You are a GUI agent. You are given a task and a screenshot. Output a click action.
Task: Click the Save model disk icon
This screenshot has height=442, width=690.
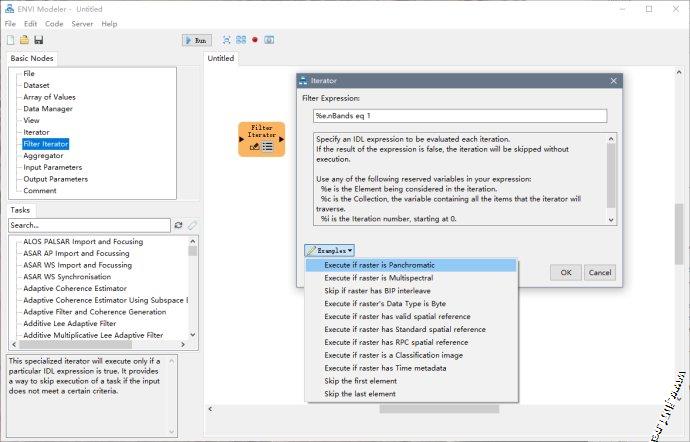pyautogui.click(x=39, y=40)
